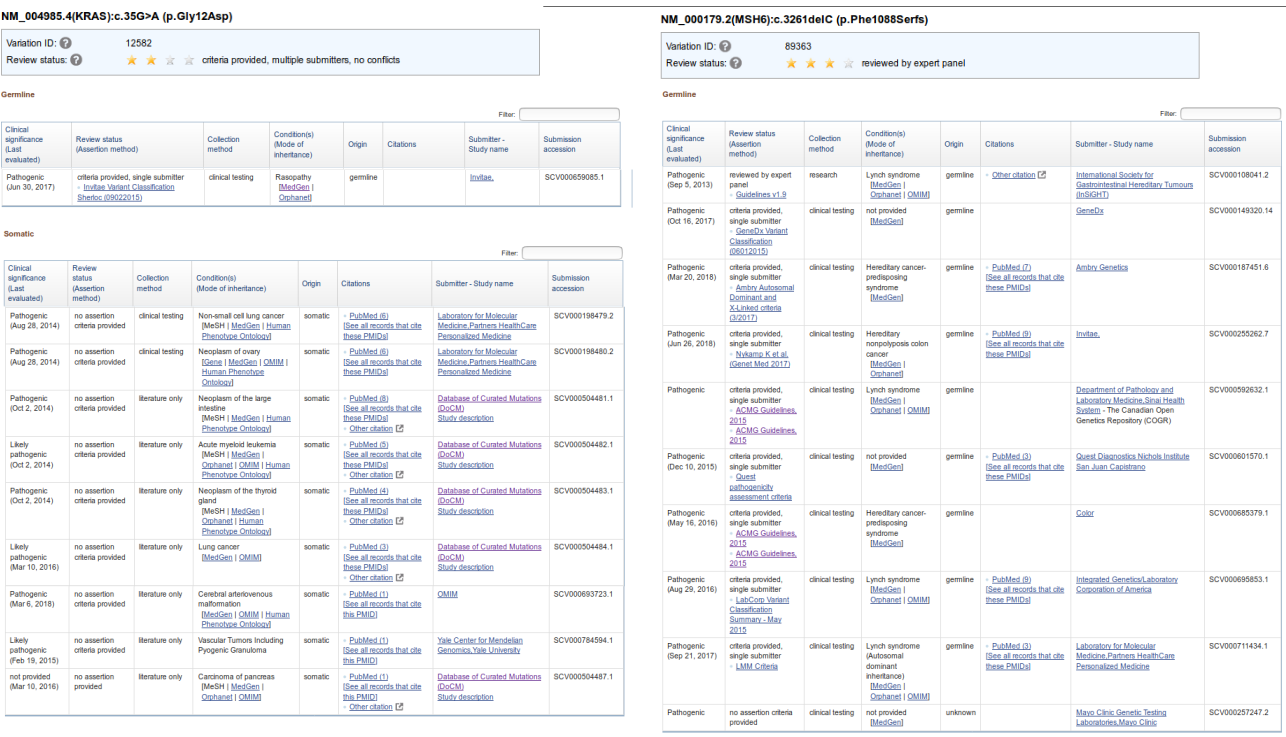
Task: Focus the Filter field above Somatic table
Action: pyautogui.click(x=571, y=253)
